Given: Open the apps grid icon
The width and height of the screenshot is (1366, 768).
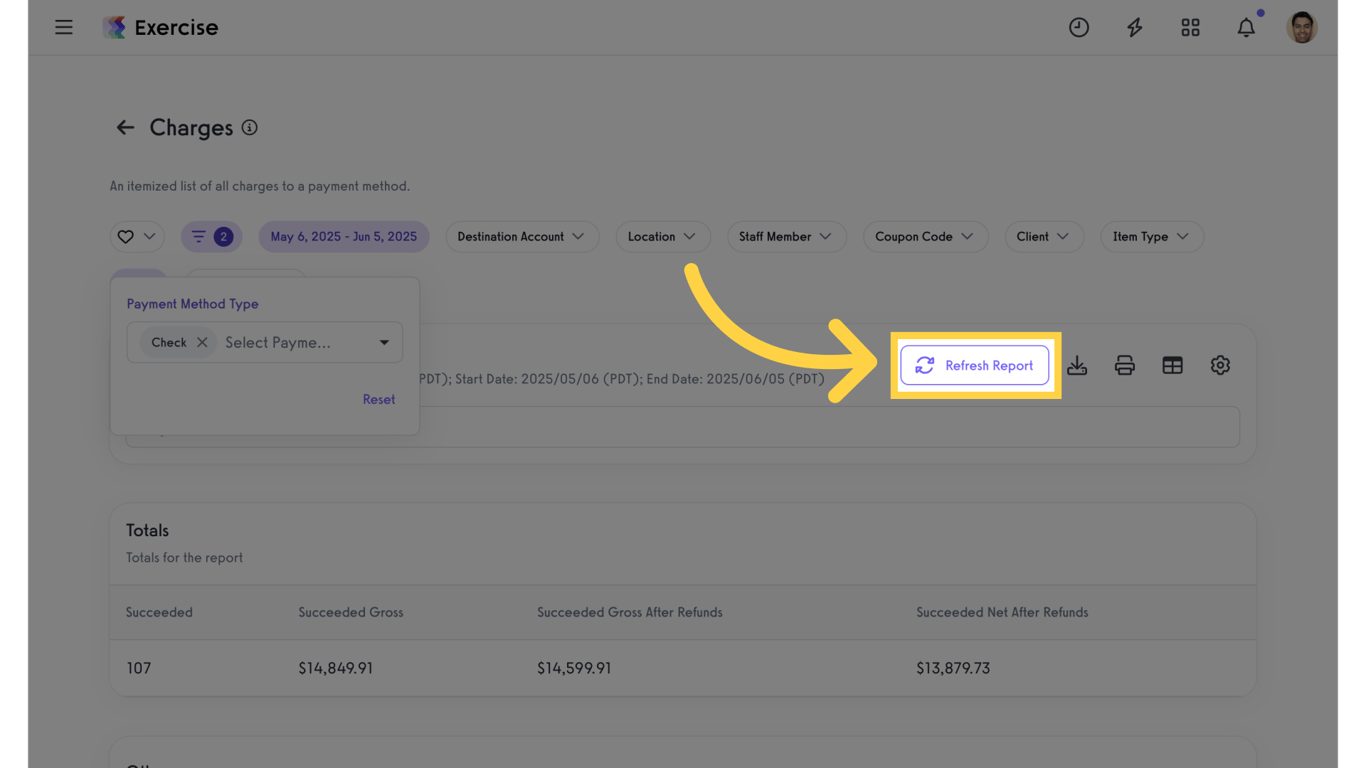Looking at the screenshot, I should pyautogui.click(x=1190, y=28).
